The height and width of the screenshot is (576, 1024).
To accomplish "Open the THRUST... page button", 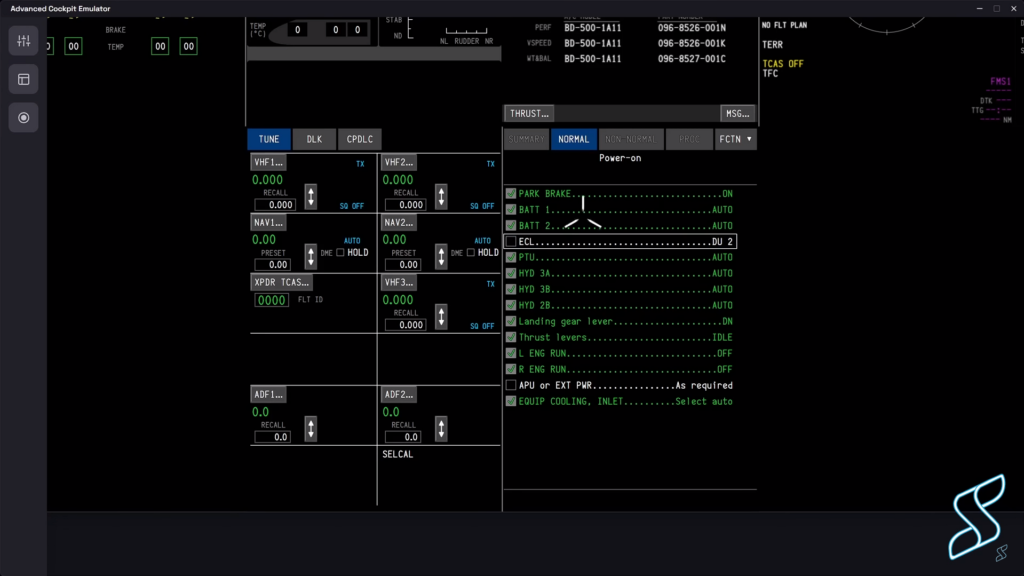I will tap(530, 114).
